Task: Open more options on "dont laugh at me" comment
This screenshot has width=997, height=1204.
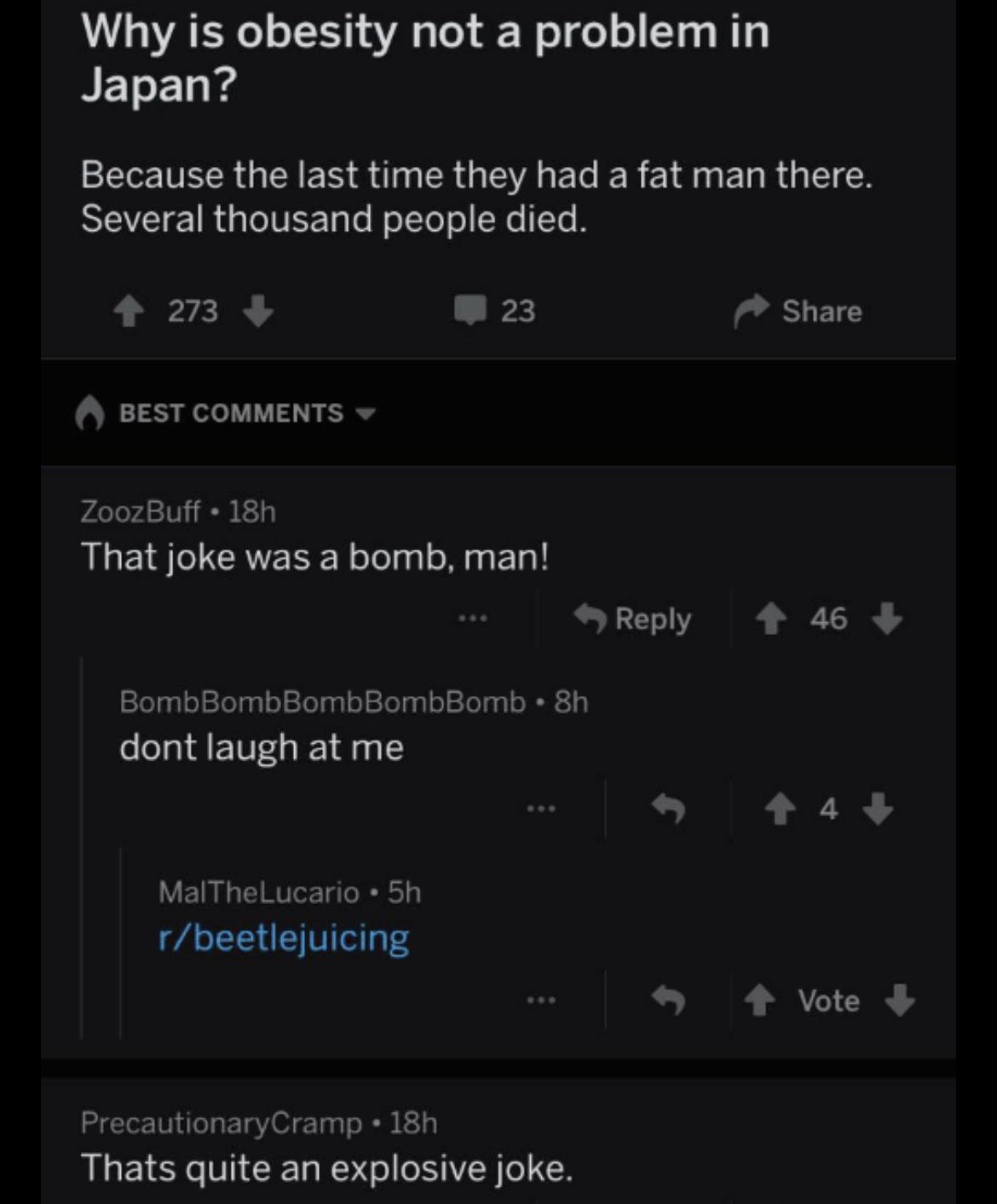Action: click(x=540, y=808)
